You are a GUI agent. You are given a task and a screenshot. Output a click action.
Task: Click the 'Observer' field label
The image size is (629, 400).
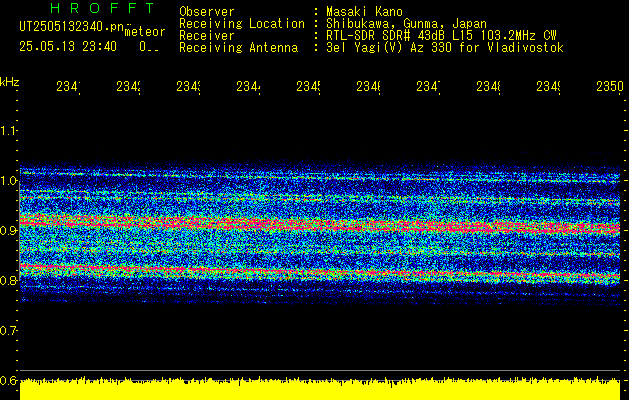[x=207, y=12]
